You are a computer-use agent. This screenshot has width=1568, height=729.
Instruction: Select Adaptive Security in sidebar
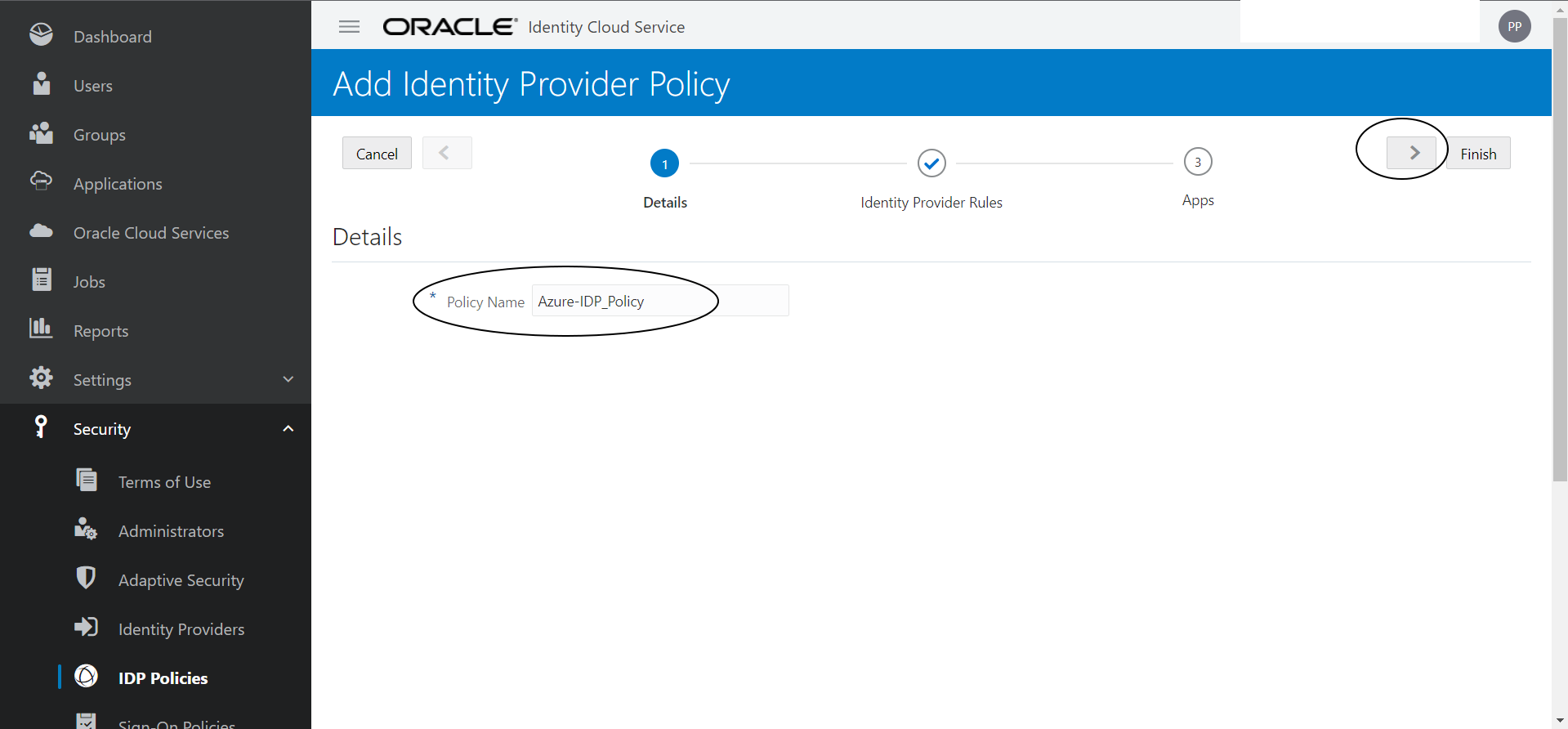[x=181, y=580]
